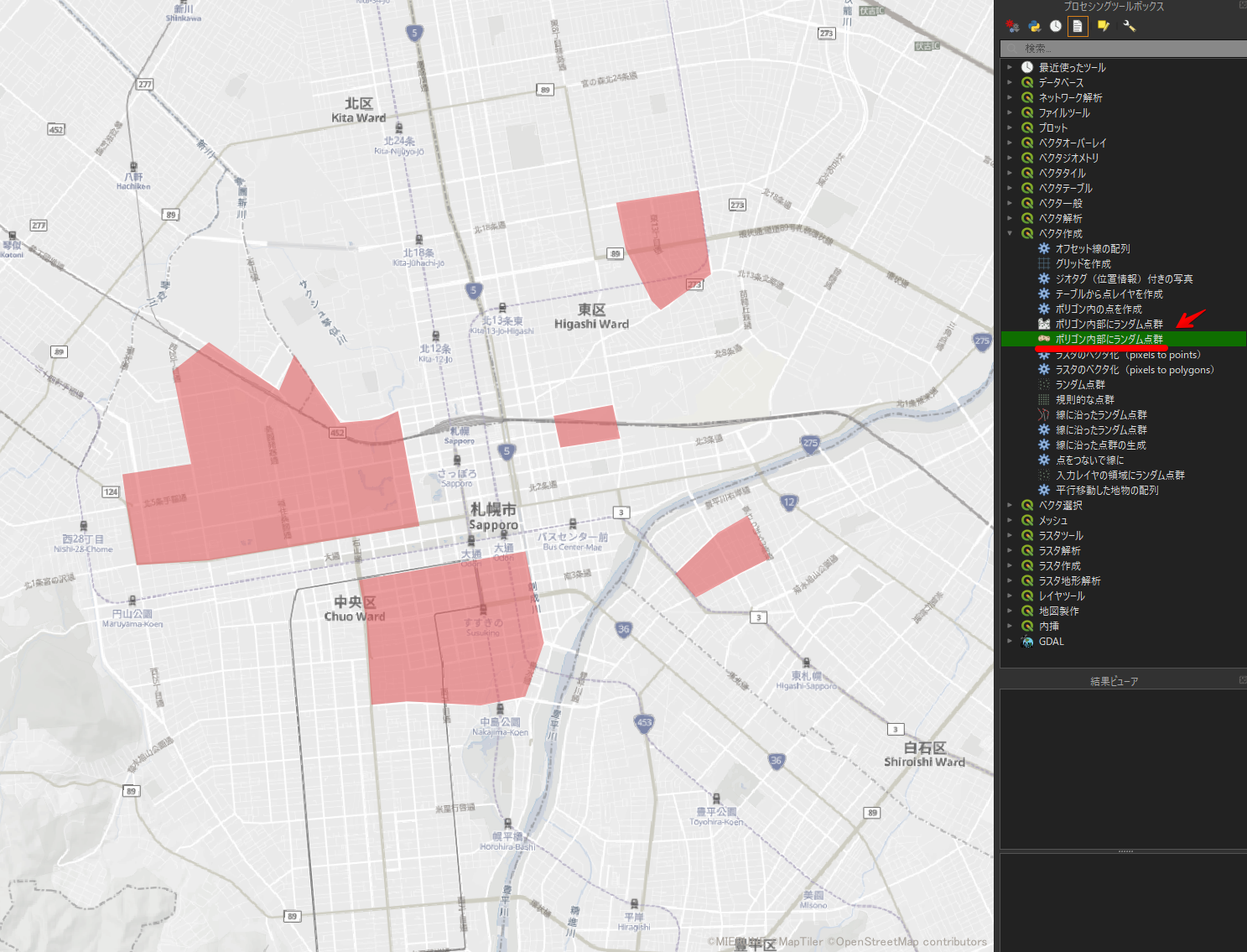Select the 地図製作 group row
Screen dimensions: 1247x952
click(x=1123, y=611)
